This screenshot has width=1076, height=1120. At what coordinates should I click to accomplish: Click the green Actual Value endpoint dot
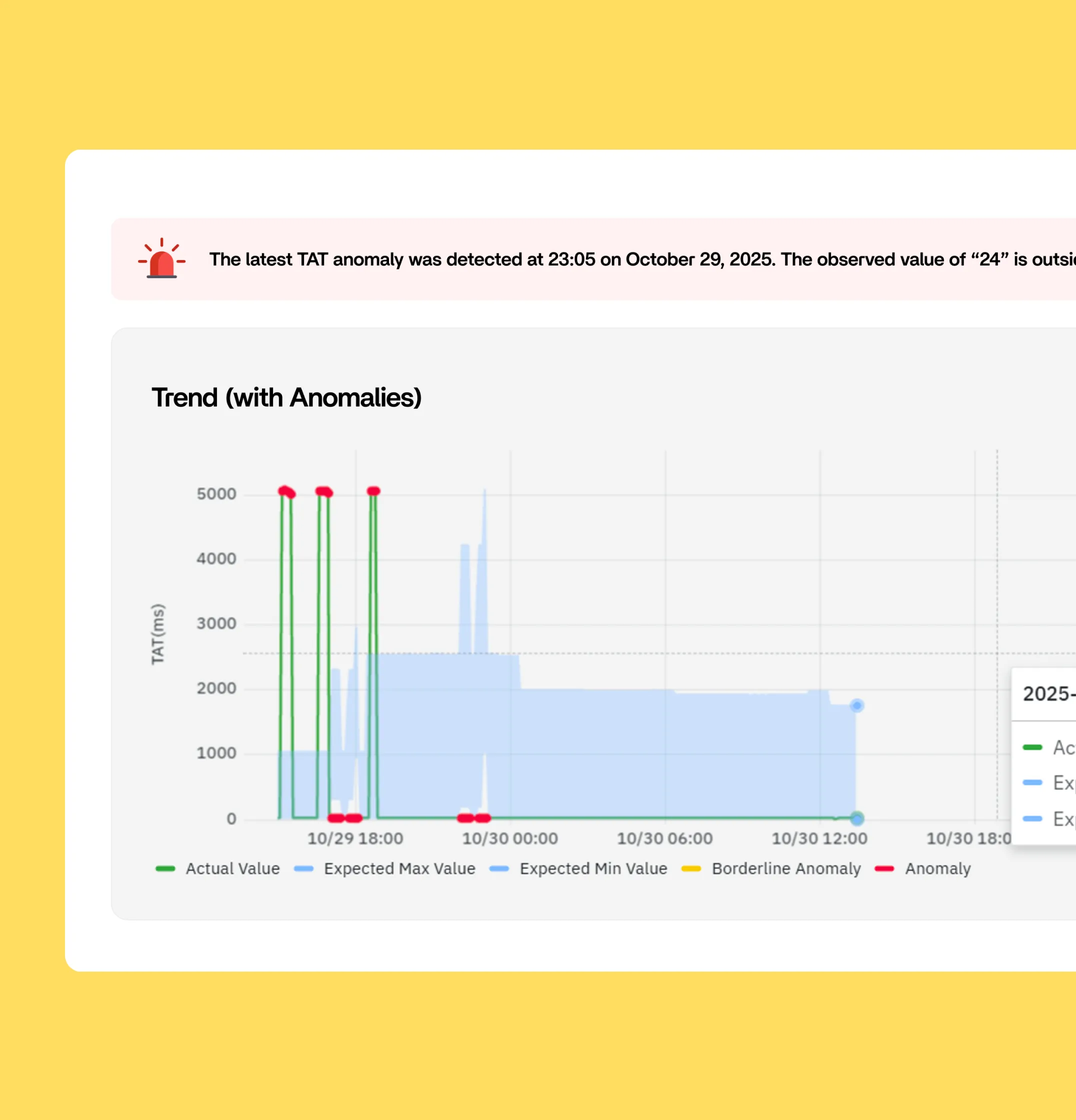point(856,818)
